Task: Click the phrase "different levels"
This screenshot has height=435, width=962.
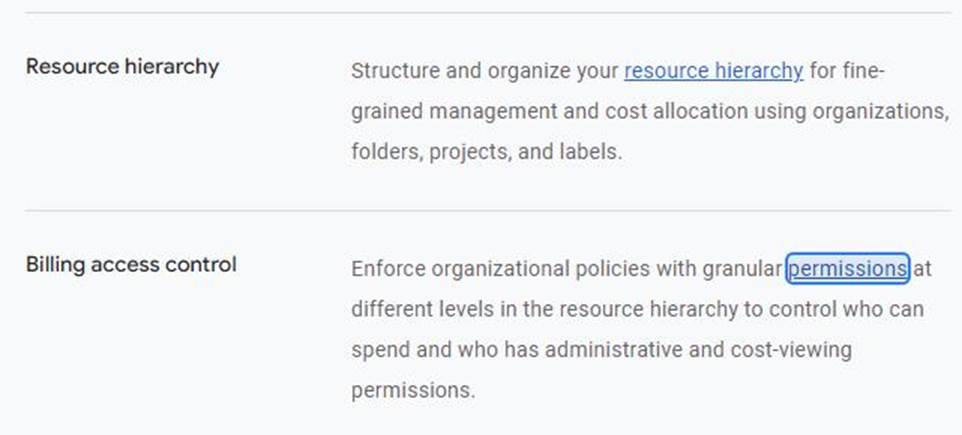Action: [419, 309]
